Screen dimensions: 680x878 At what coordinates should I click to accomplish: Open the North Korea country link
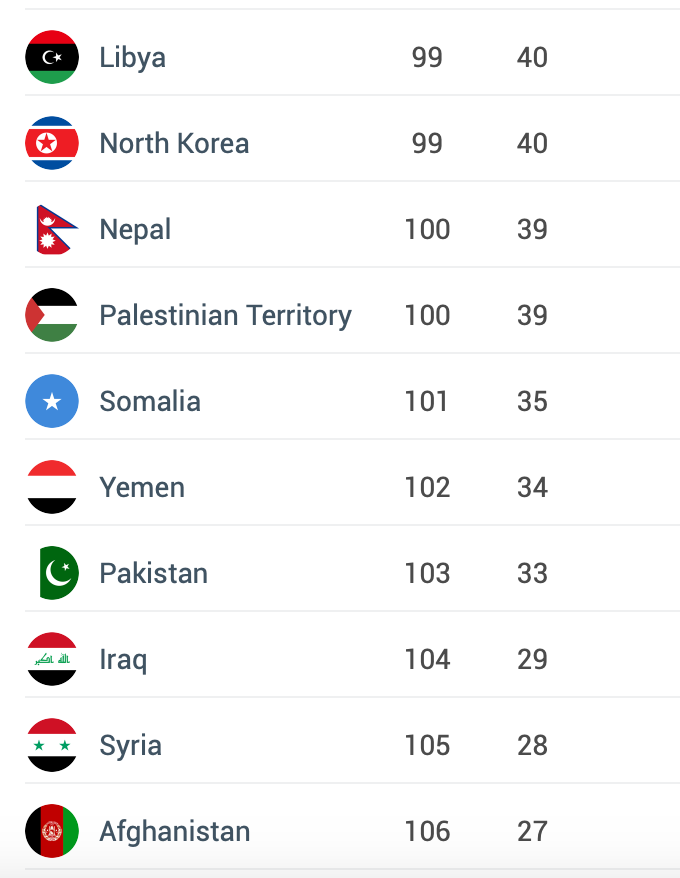174,143
